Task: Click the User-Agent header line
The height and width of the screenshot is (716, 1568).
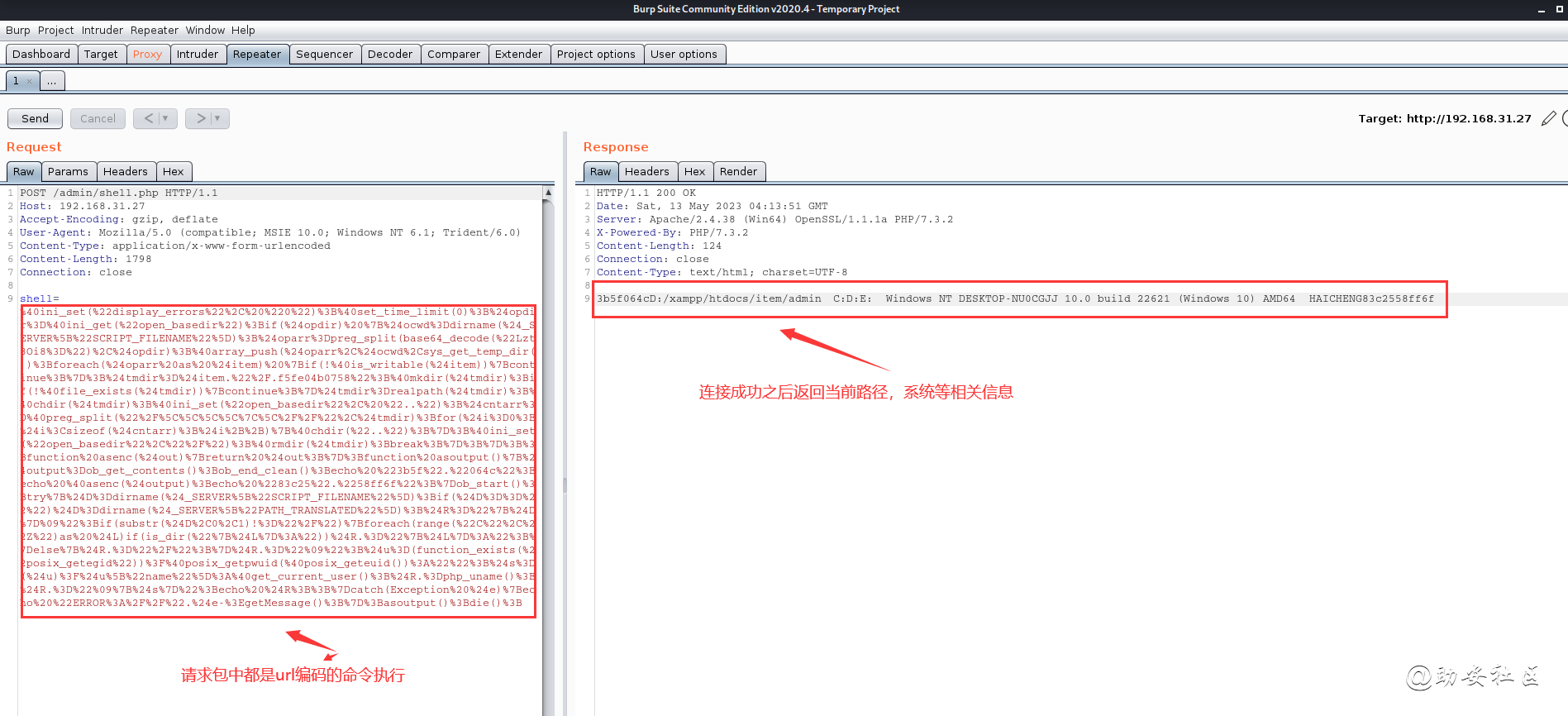Action: pos(270,233)
